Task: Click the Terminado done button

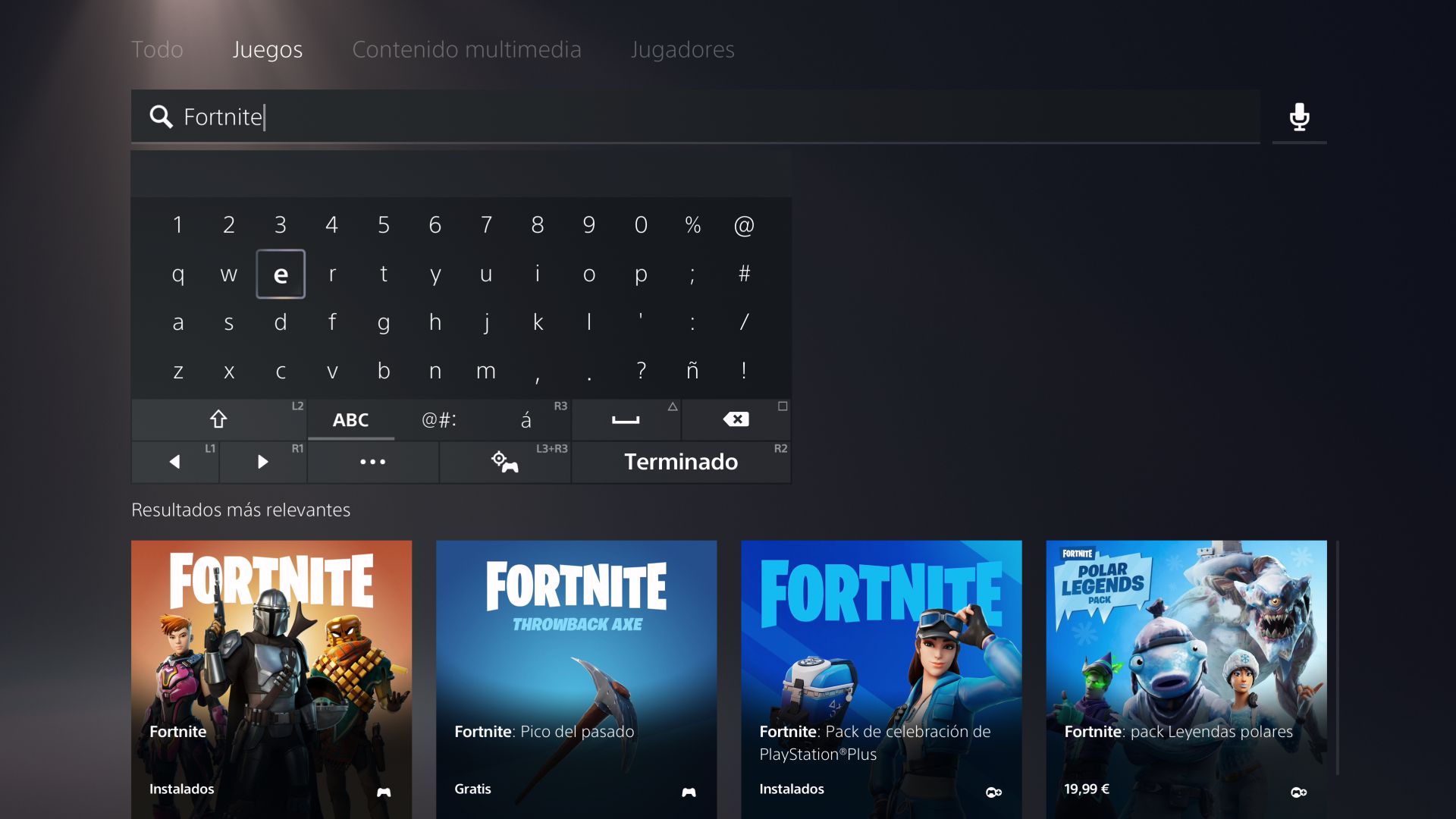Action: click(681, 462)
